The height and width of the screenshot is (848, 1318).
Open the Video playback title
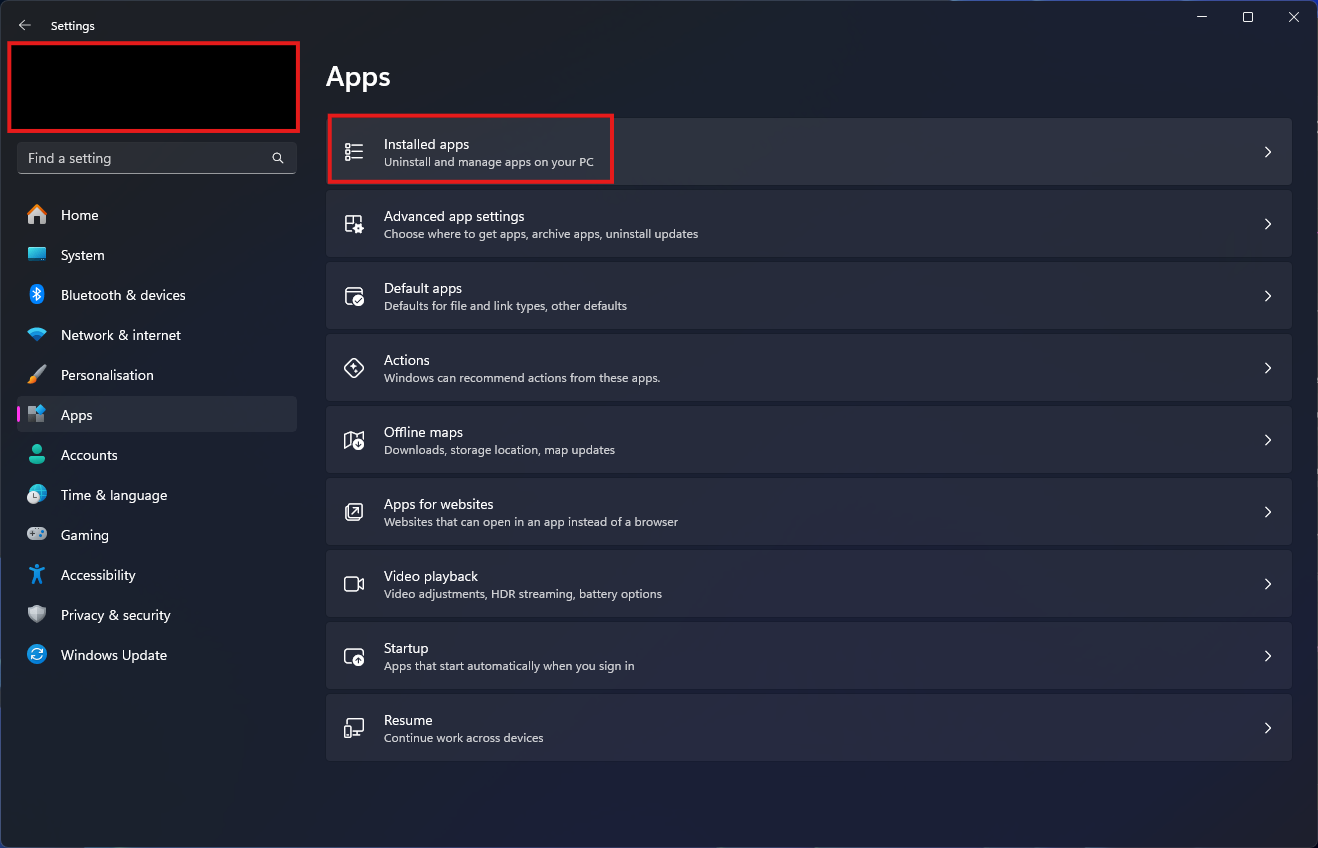click(x=431, y=576)
